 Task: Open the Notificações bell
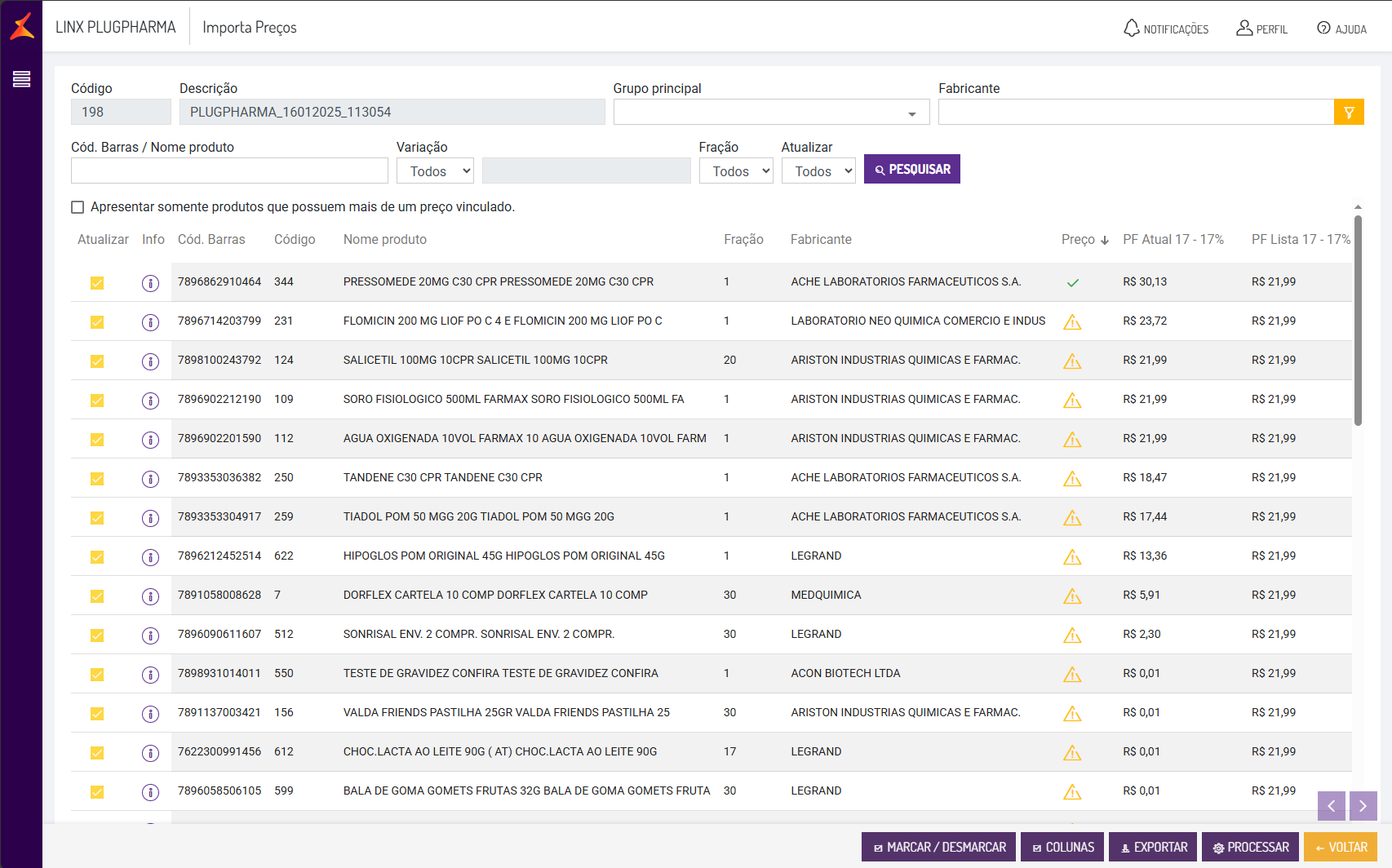pyautogui.click(x=1166, y=29)
